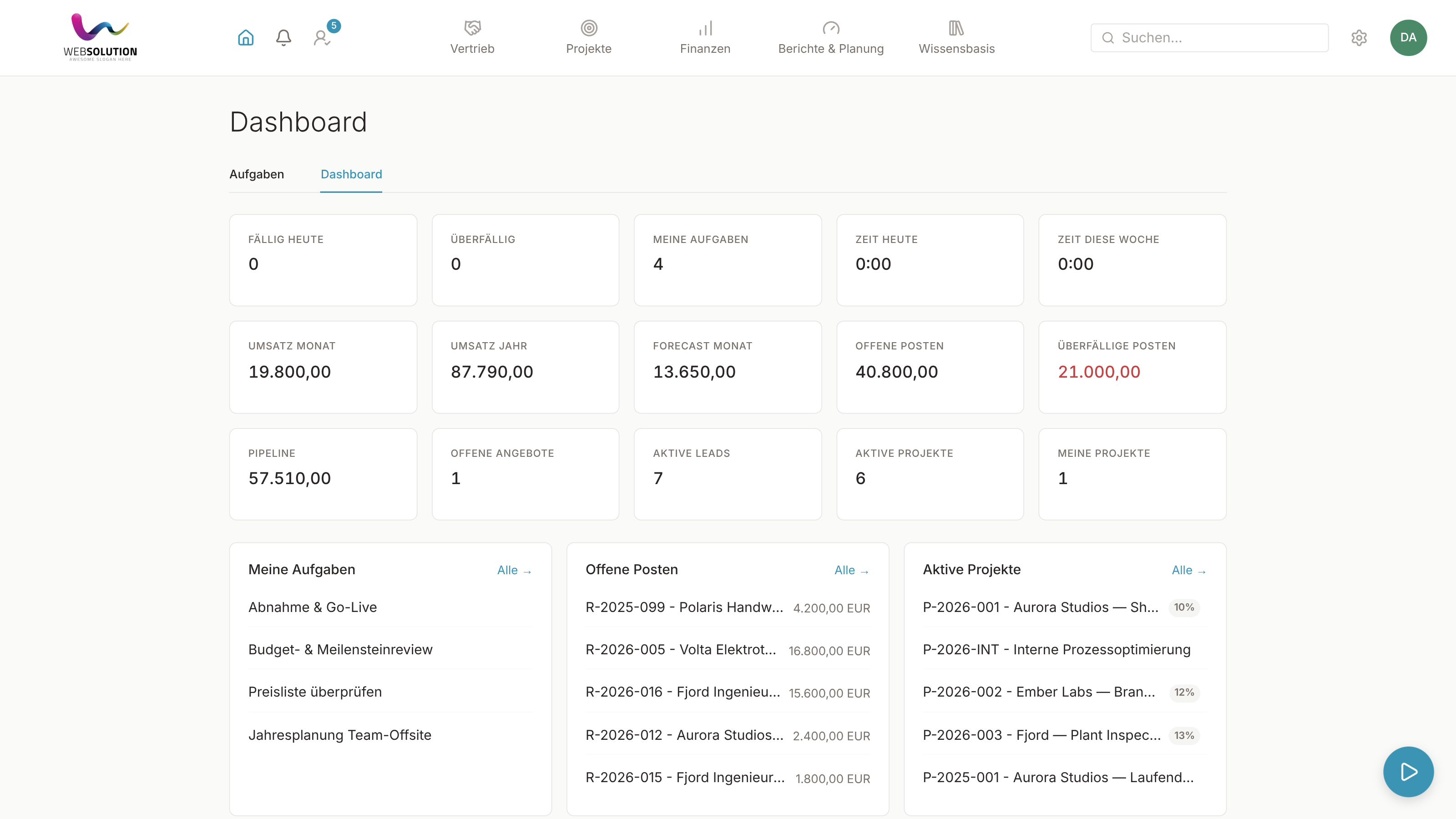1456x819 pixels.
Task: Open the Projekte menu
Action: point(589,38)
